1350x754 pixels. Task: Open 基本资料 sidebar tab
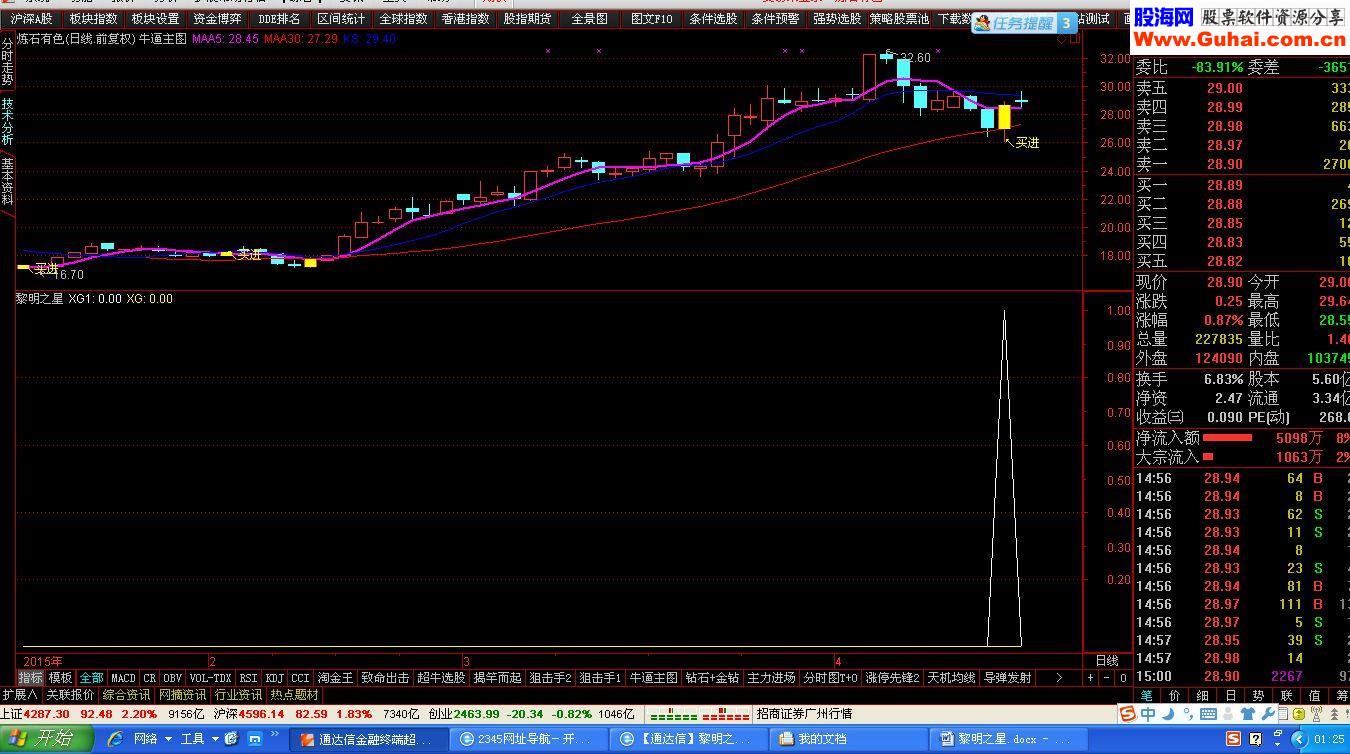tap(7, 181)
